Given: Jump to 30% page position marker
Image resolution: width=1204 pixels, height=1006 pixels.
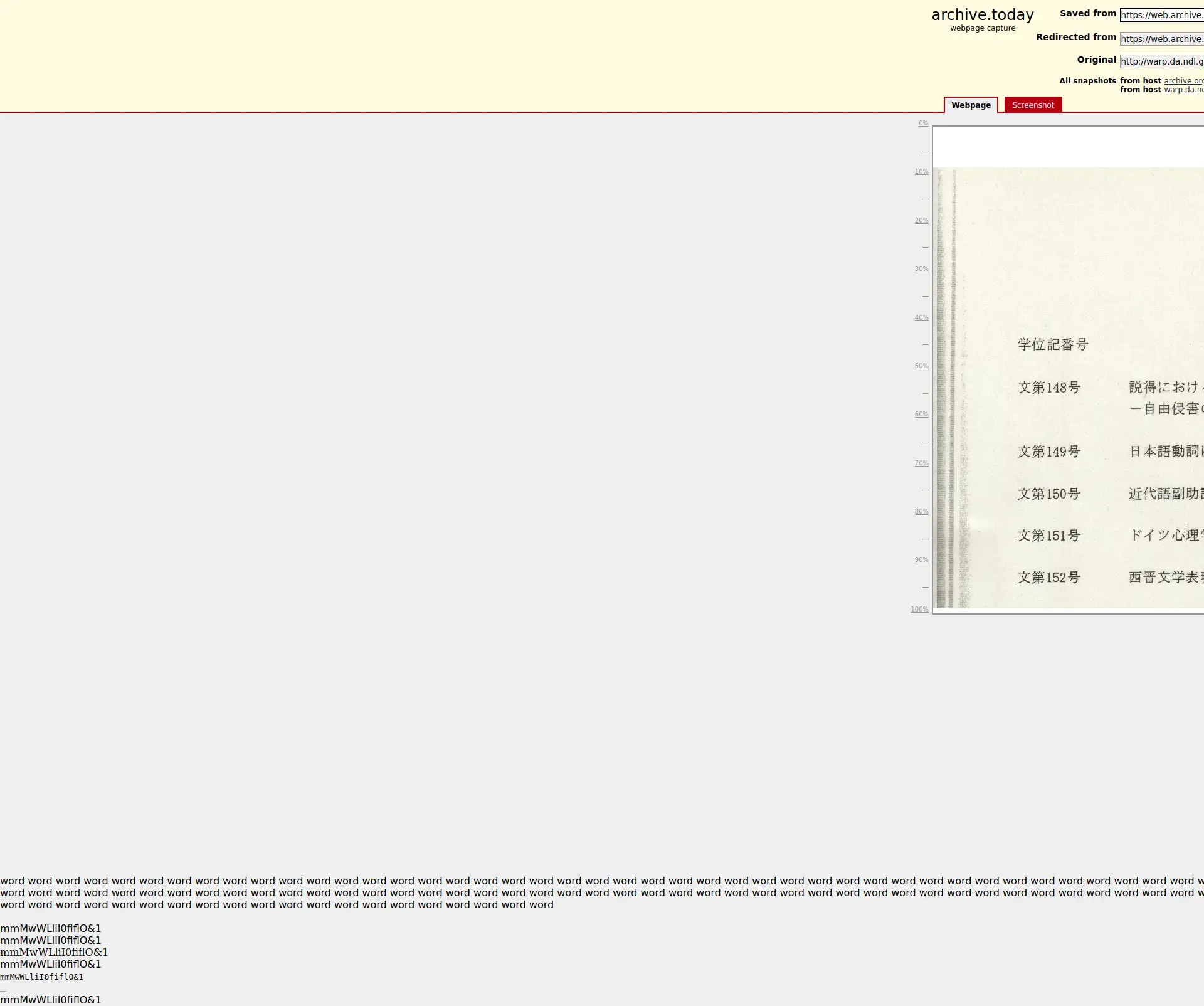Looking at the screenshot, I should point(921,269).
